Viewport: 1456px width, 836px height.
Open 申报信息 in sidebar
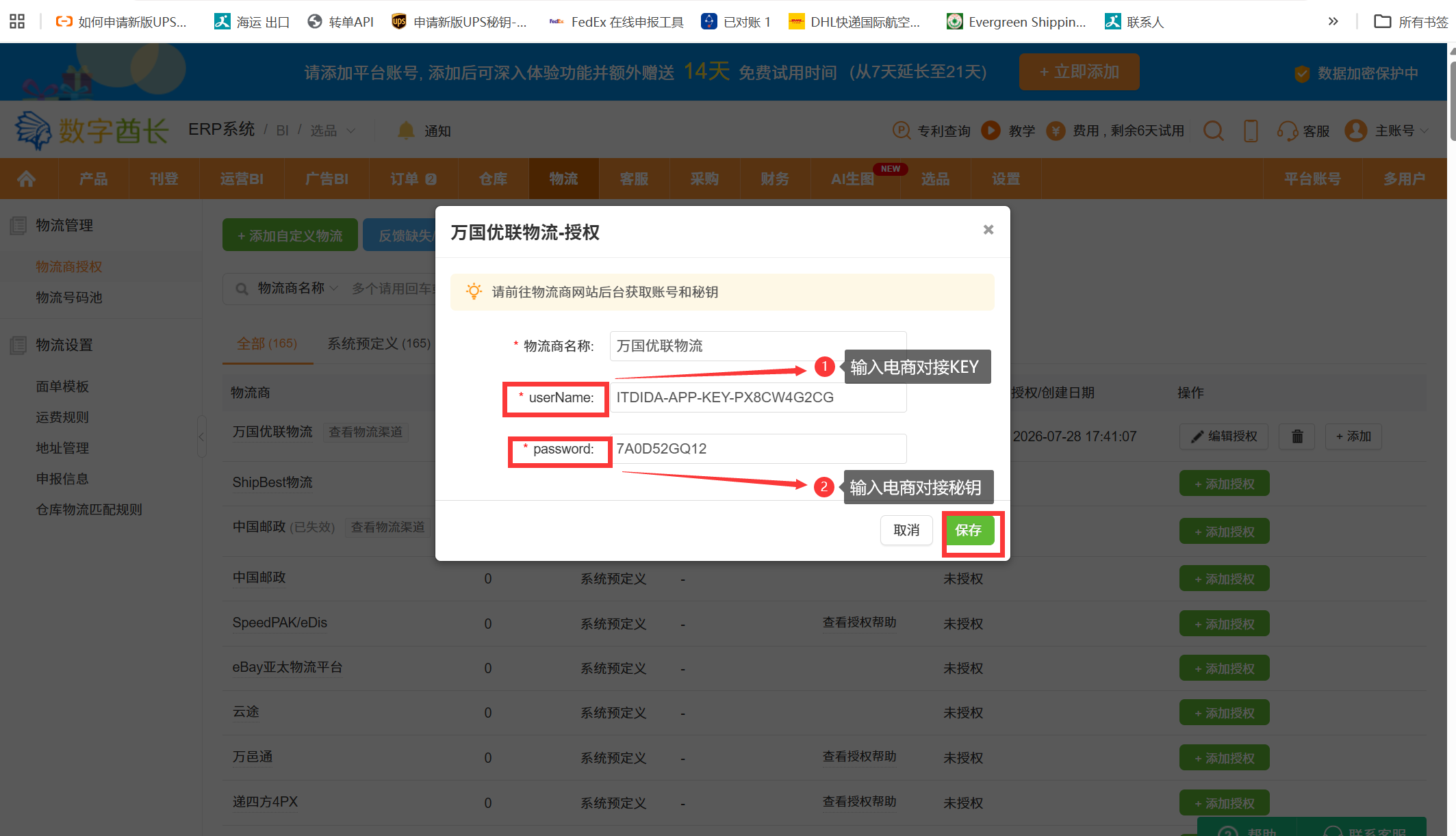pyautogui.click(x=62, y=479)
